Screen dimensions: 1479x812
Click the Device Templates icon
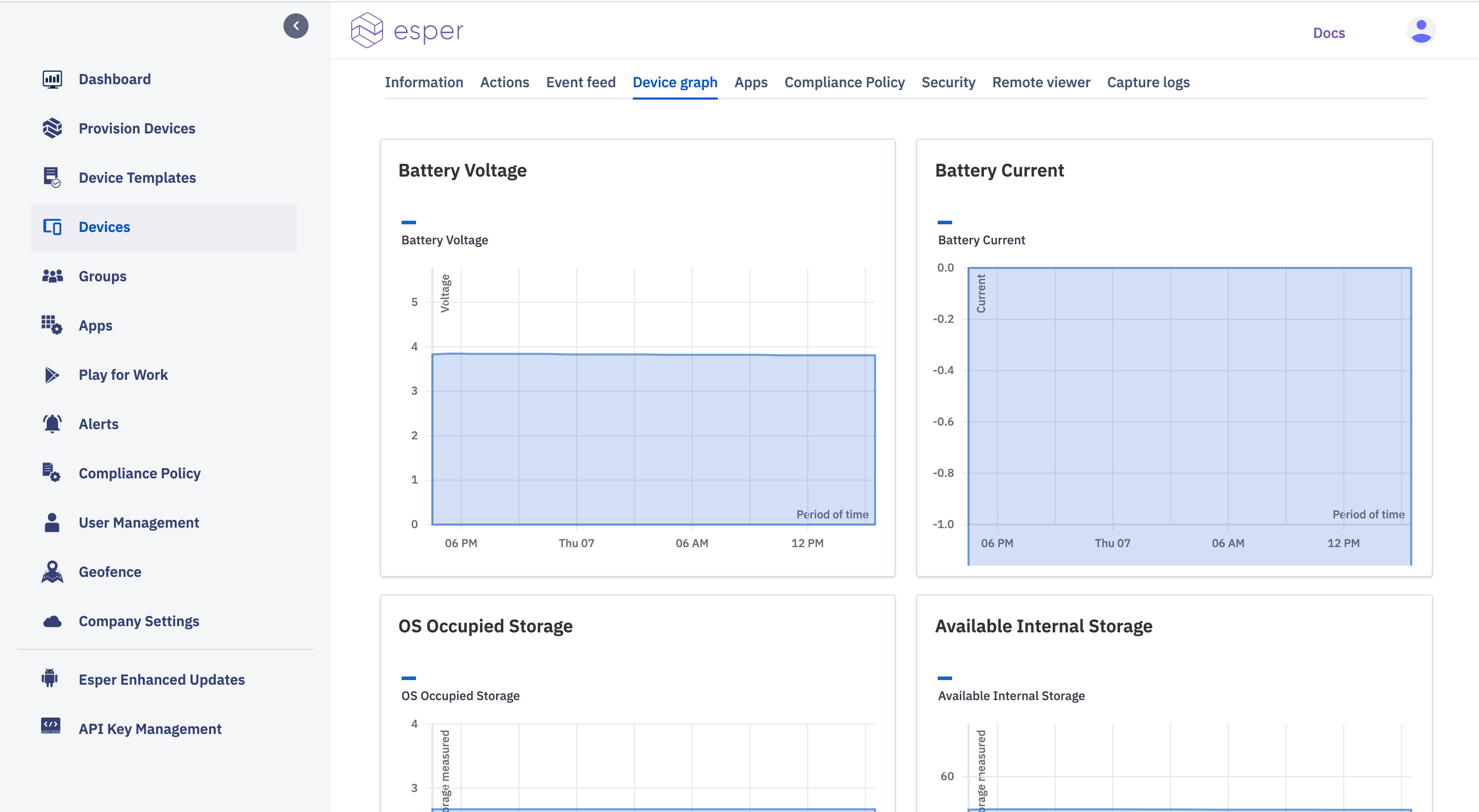tap(52, 178)
